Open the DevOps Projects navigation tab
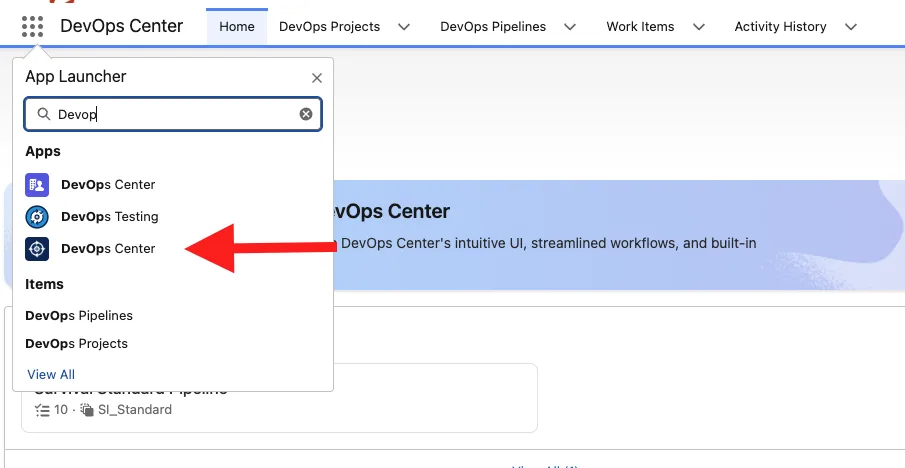 click(x=330, y=27)
